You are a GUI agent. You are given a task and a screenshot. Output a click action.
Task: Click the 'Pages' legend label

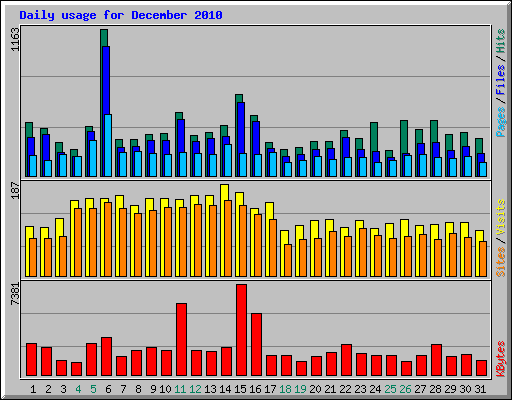[x=500, y=122]
